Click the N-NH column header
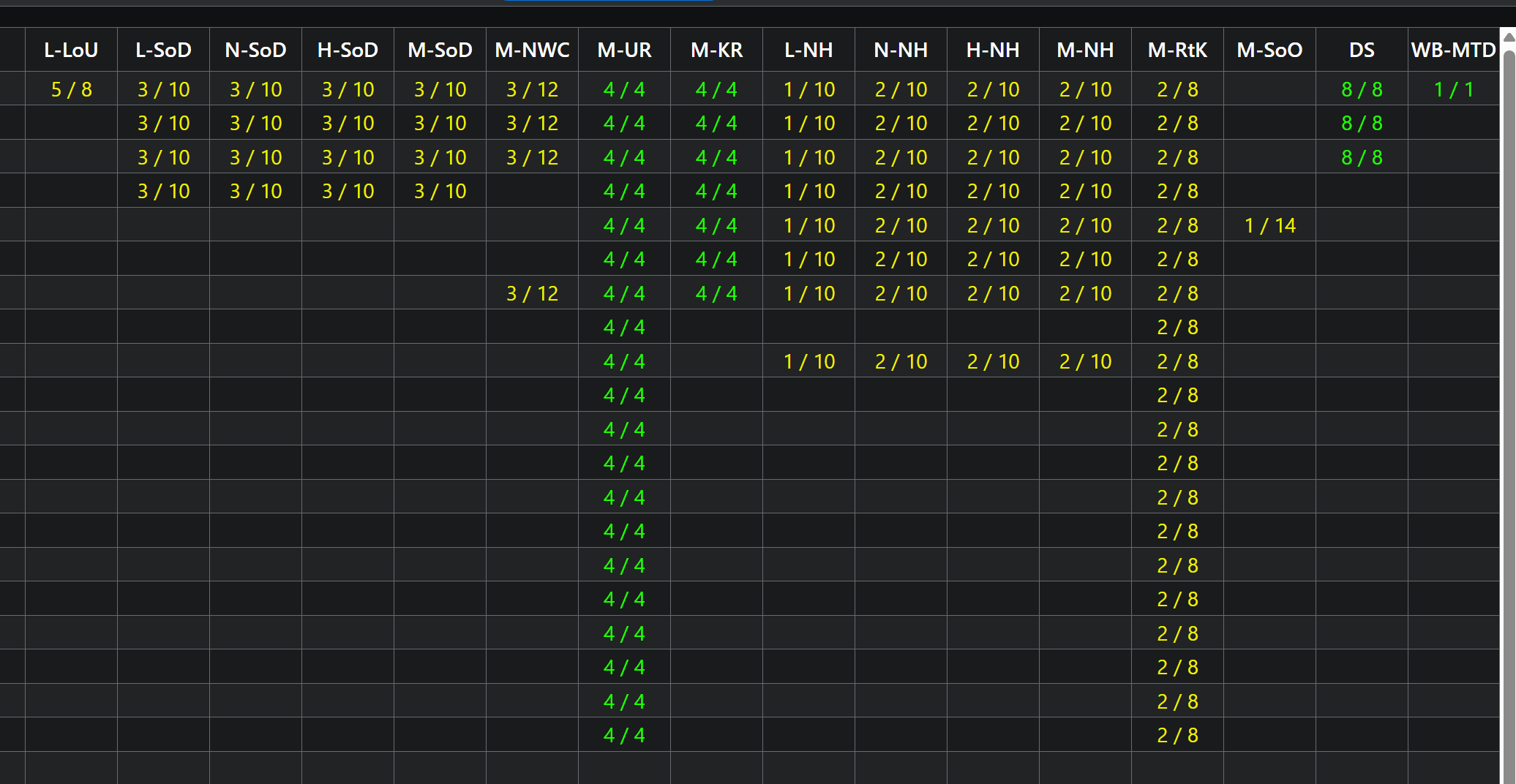 click(901, 50)
